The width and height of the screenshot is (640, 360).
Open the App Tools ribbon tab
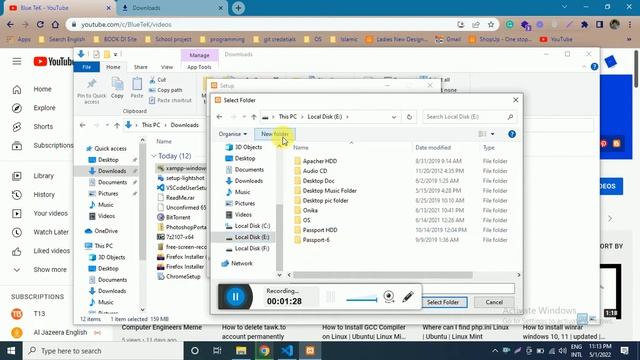pos(199,67)
